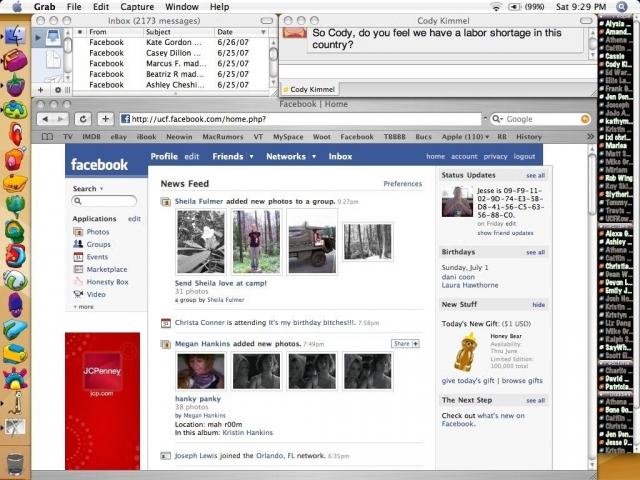
Task: Open the bookmarks library book icon
Action: [x=47, y=137]
